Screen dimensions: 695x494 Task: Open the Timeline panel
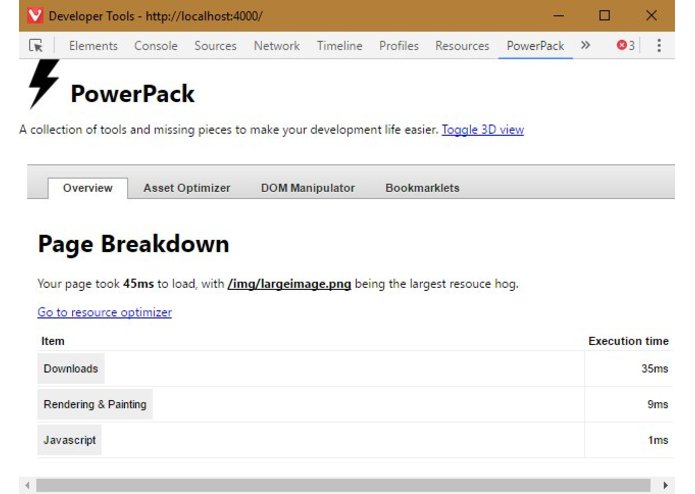pyautogui.click(x=340, y=46)
